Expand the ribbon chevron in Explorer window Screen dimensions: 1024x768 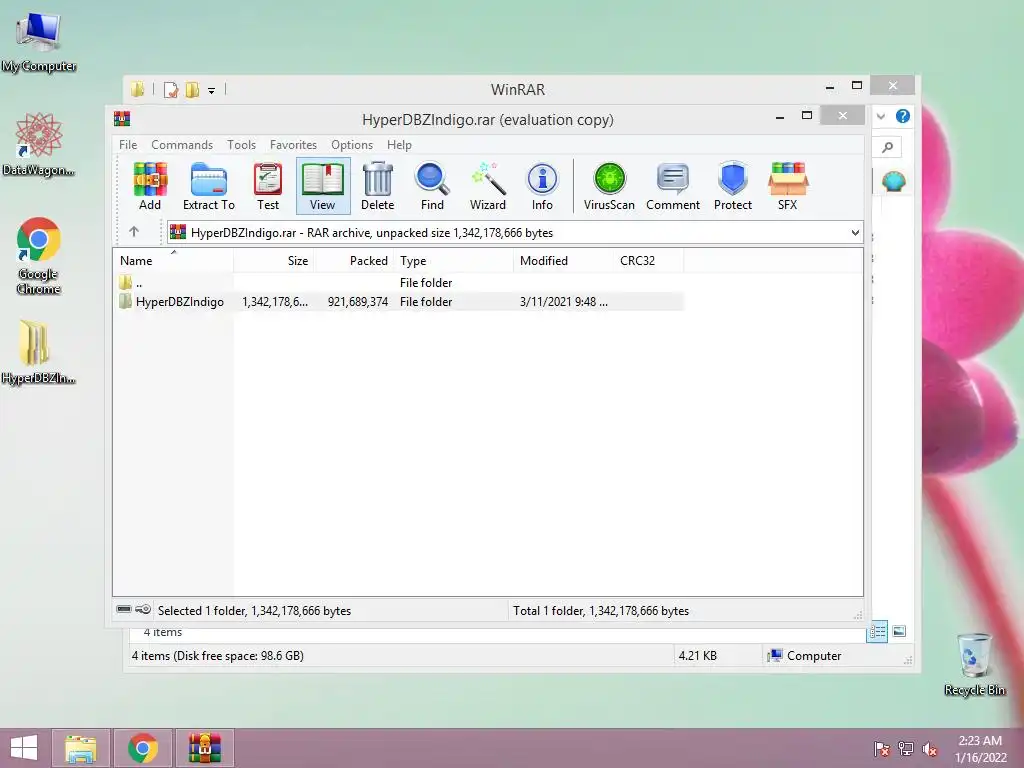coord(880,116)
